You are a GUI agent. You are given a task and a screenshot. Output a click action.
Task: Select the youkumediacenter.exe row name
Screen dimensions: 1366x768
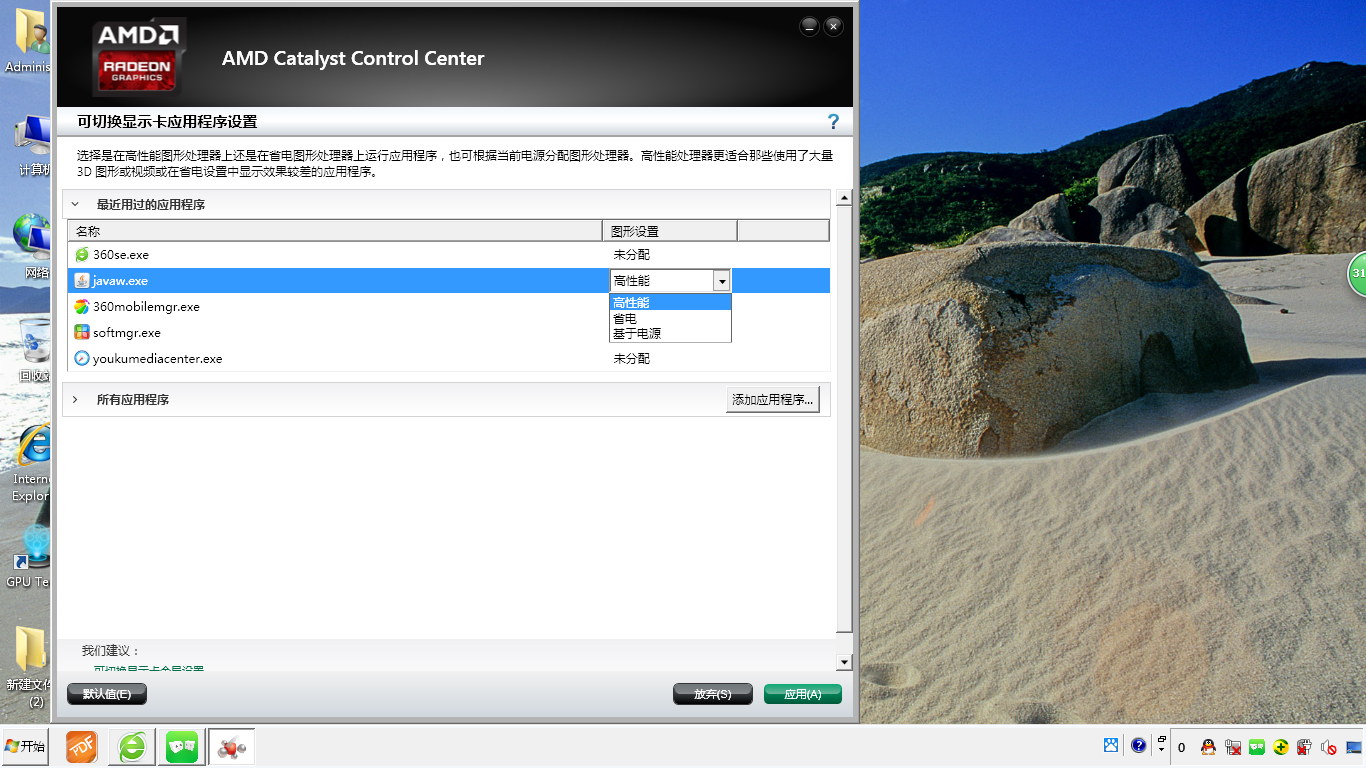pos(158,358)
